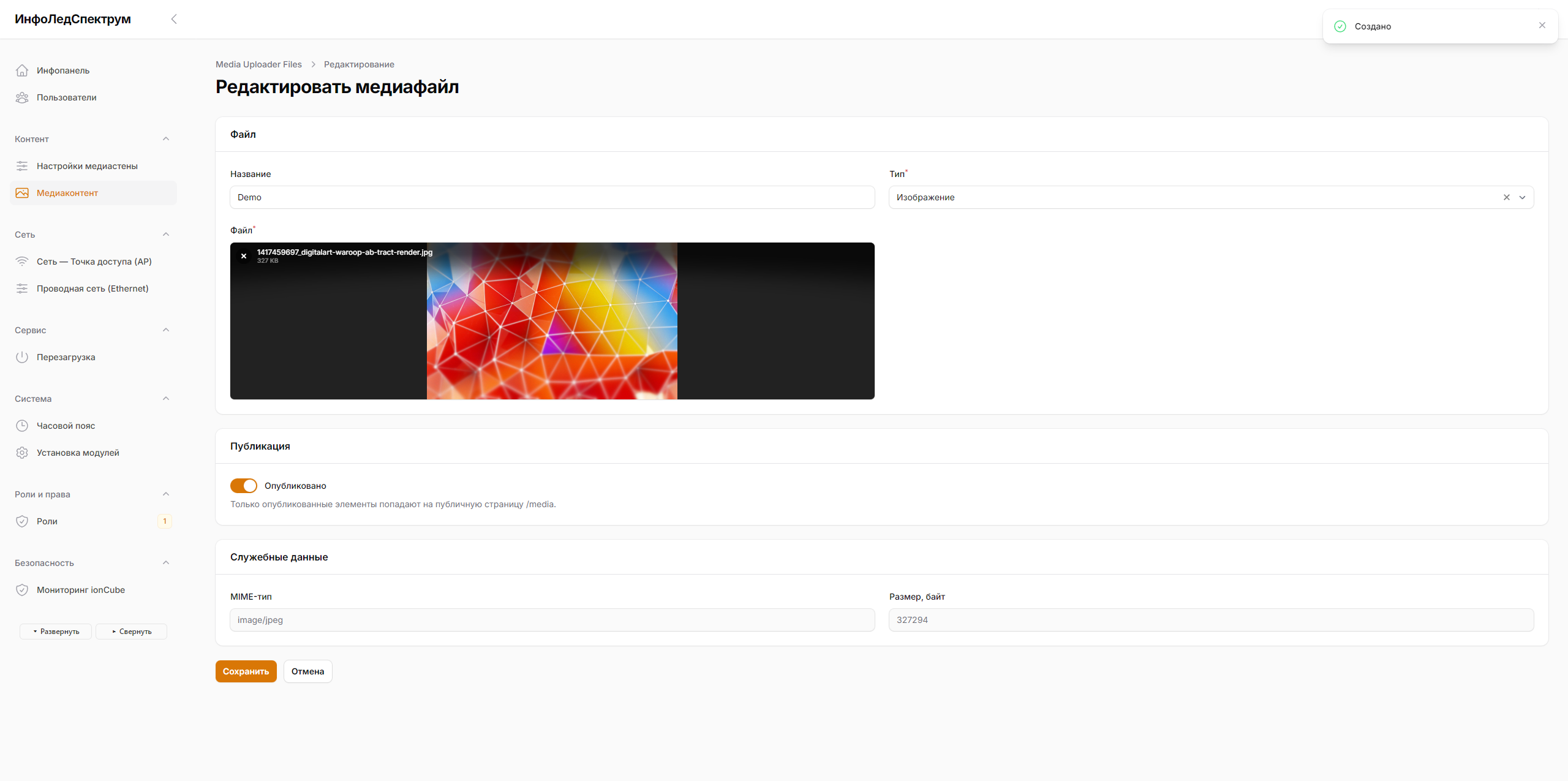This screenshot has width=1568, height=781.
Task: Click the Пользователи users icon
Action: pos(22,97)
